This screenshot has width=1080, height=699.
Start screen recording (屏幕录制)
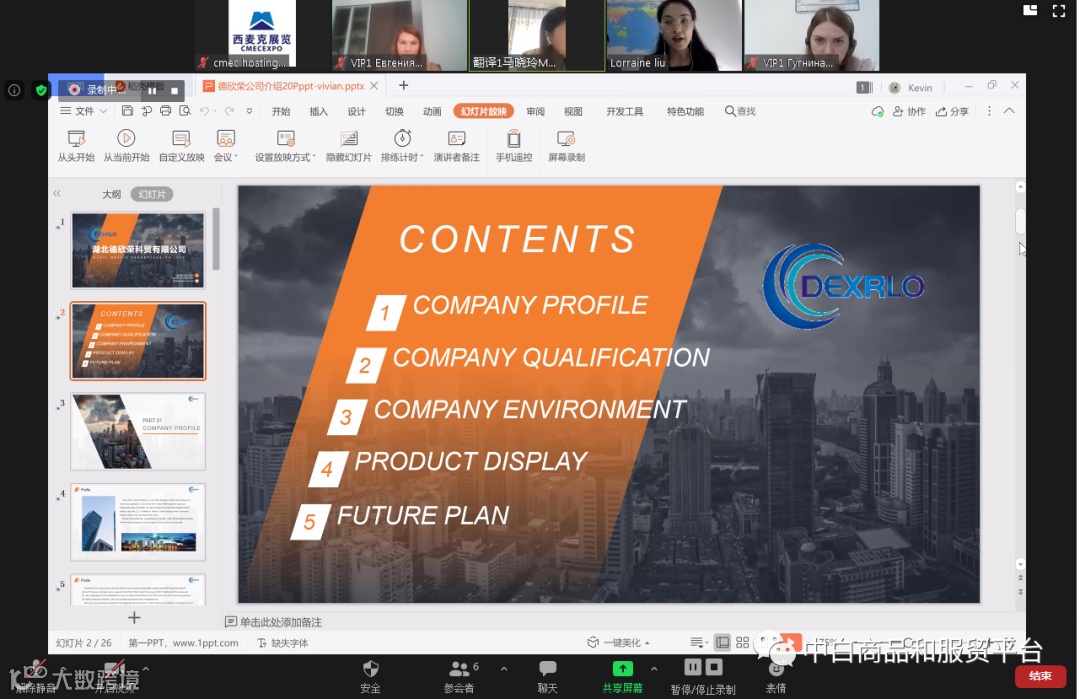(566, 145)
